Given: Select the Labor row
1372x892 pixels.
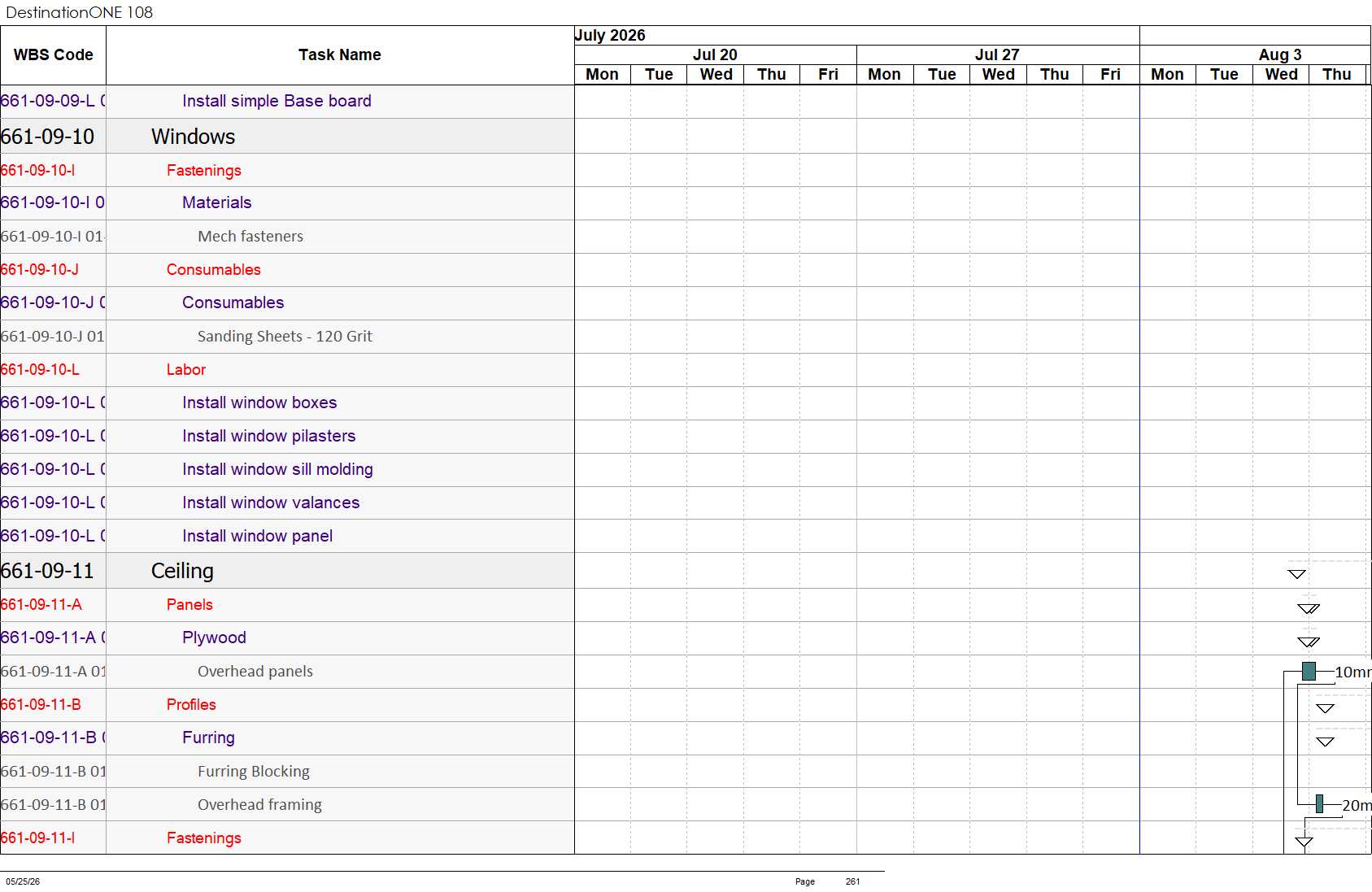Looking at the screenshot, I should coord(287,369).
